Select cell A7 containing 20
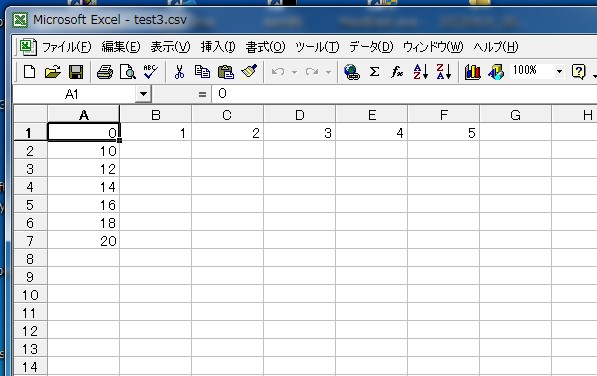 (x=83, y=241)
